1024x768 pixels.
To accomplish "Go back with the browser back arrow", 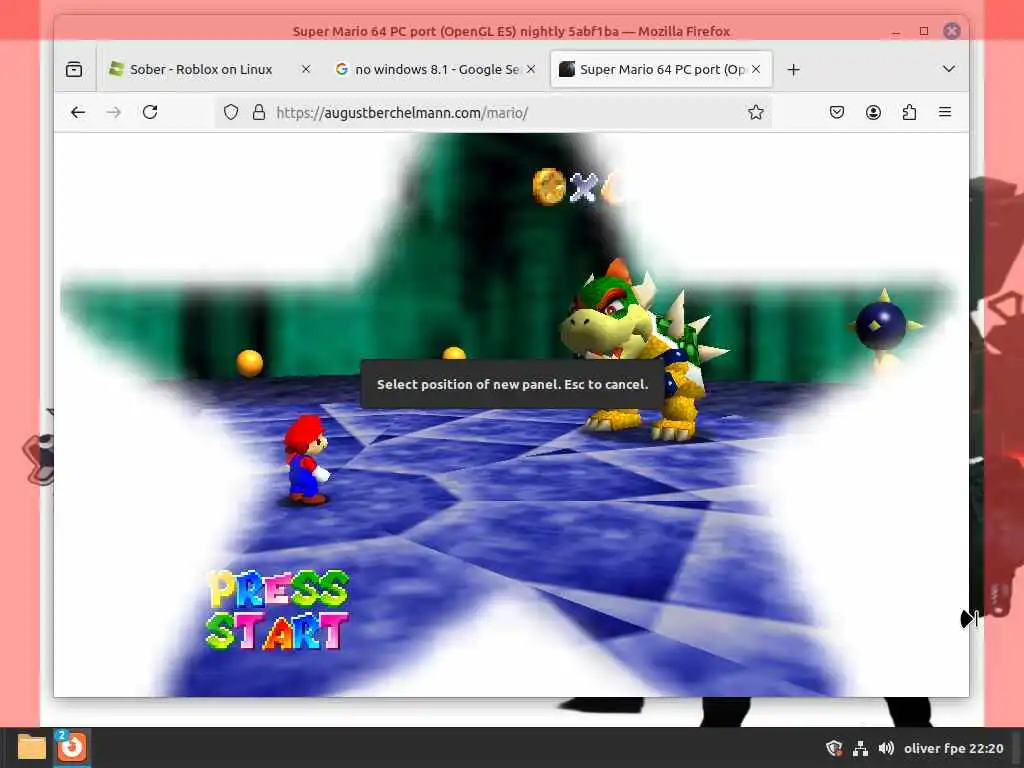I will (78, 112).
